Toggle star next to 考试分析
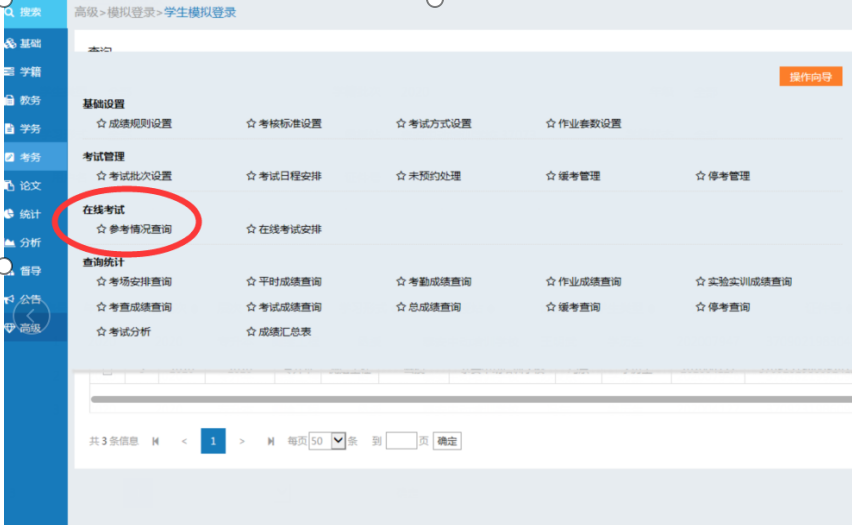 [101, 331]
